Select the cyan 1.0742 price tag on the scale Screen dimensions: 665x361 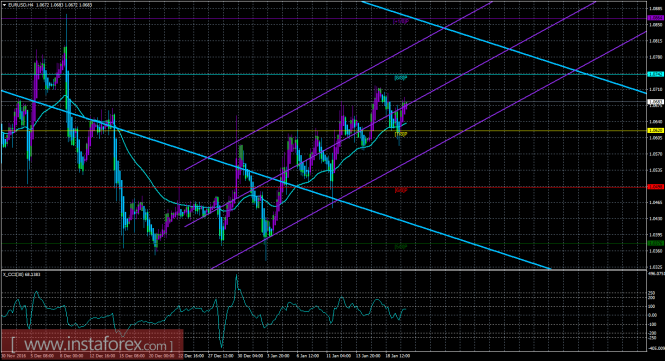click(656, 74)
